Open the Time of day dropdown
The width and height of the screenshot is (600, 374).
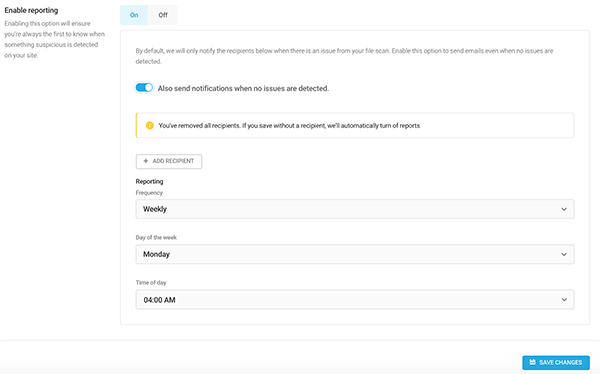355,299
